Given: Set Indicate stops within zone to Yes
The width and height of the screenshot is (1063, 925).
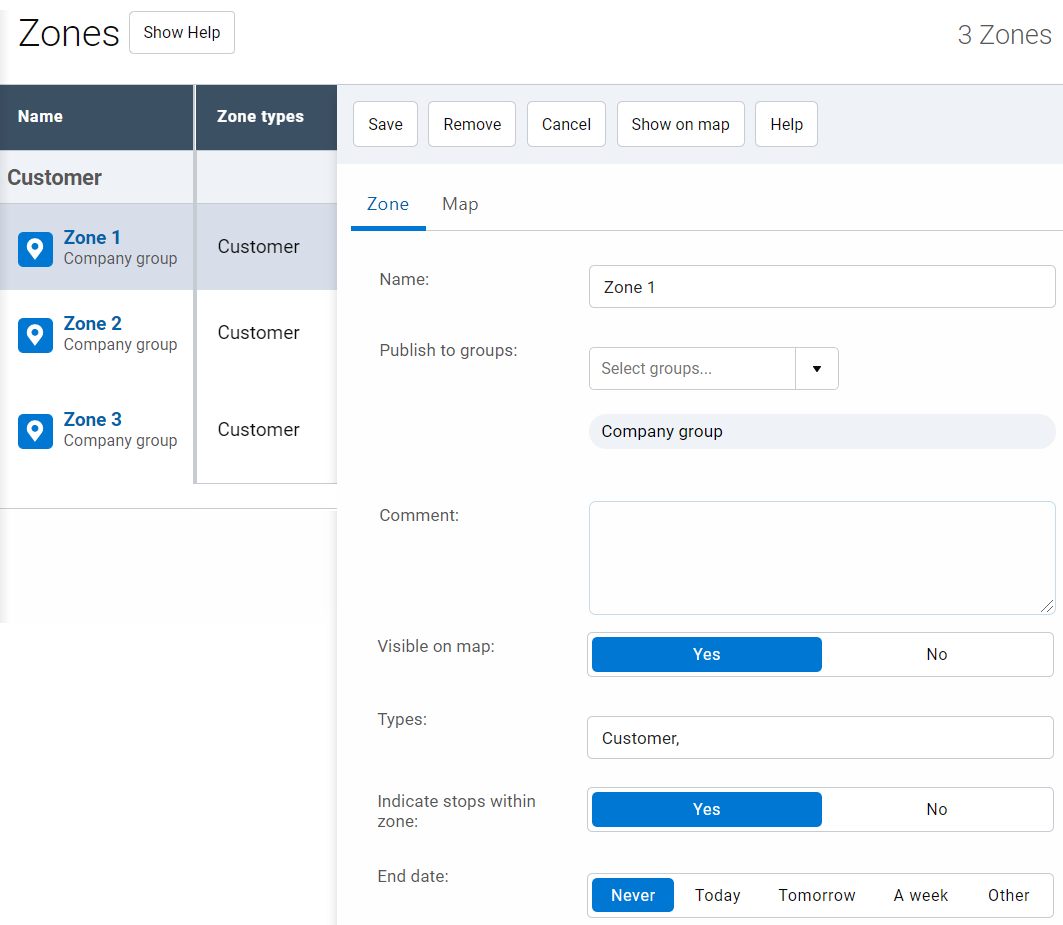Looking at the screenshot, I should coord(706,809).
